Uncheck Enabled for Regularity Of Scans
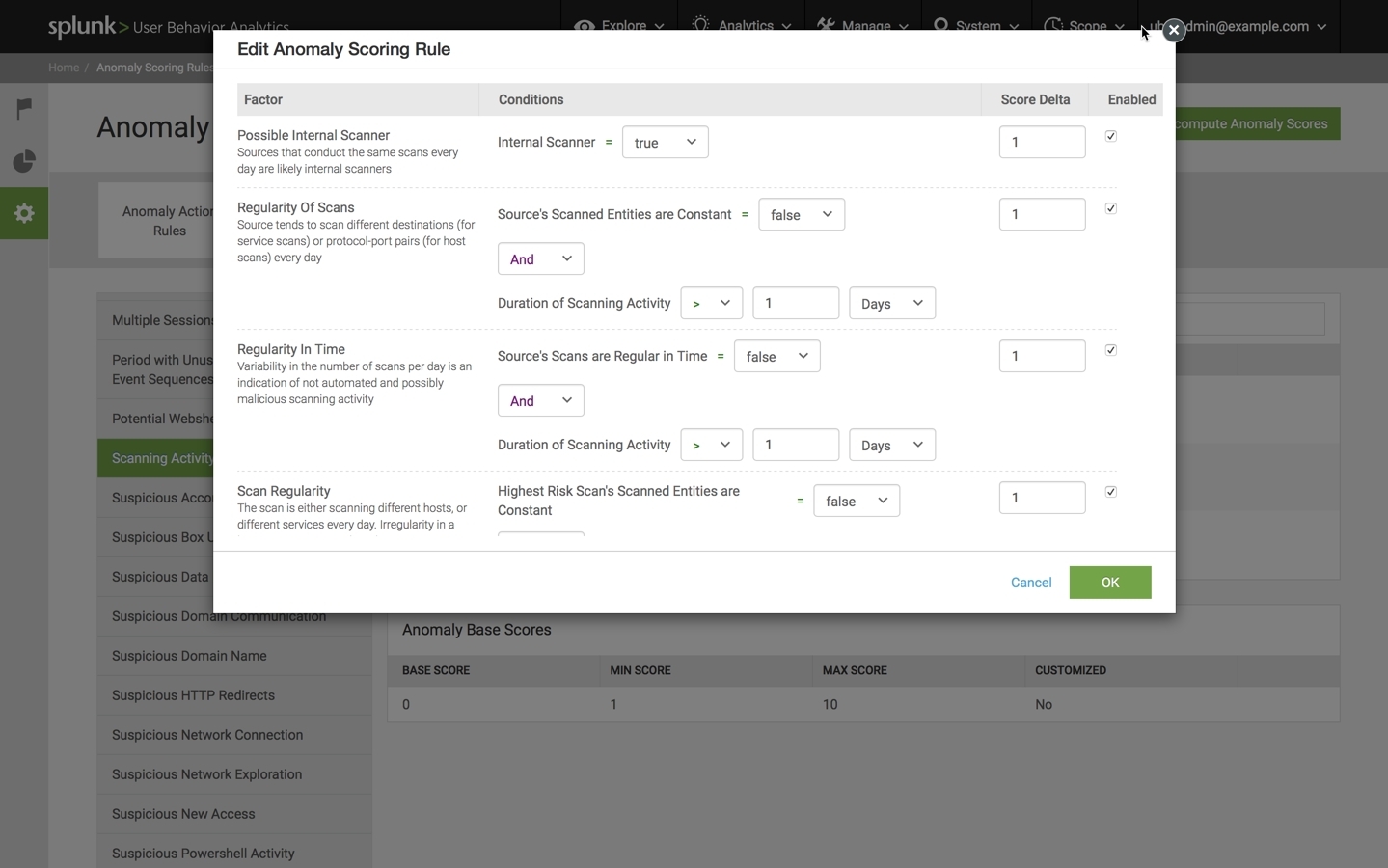 (x=1111, y=208)
